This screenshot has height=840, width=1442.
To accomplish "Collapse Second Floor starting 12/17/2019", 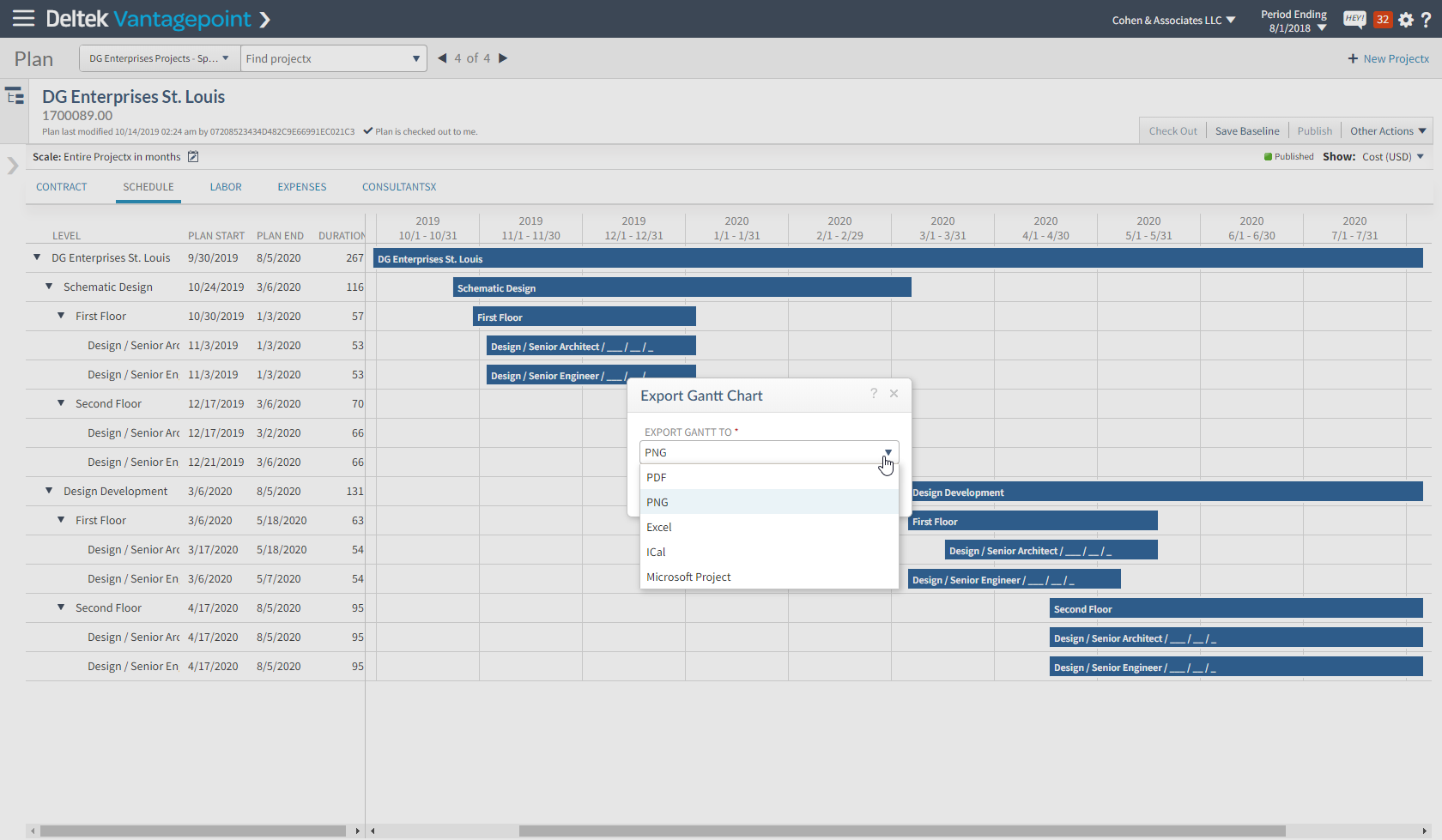I will [x=61, y=403].
